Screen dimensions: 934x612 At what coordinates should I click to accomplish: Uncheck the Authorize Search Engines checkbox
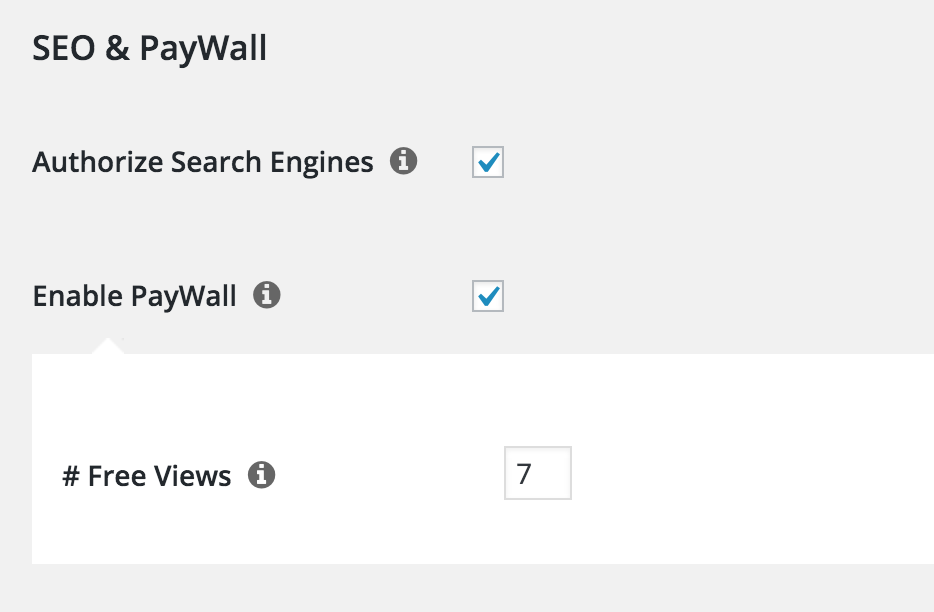tap(487, 162)
